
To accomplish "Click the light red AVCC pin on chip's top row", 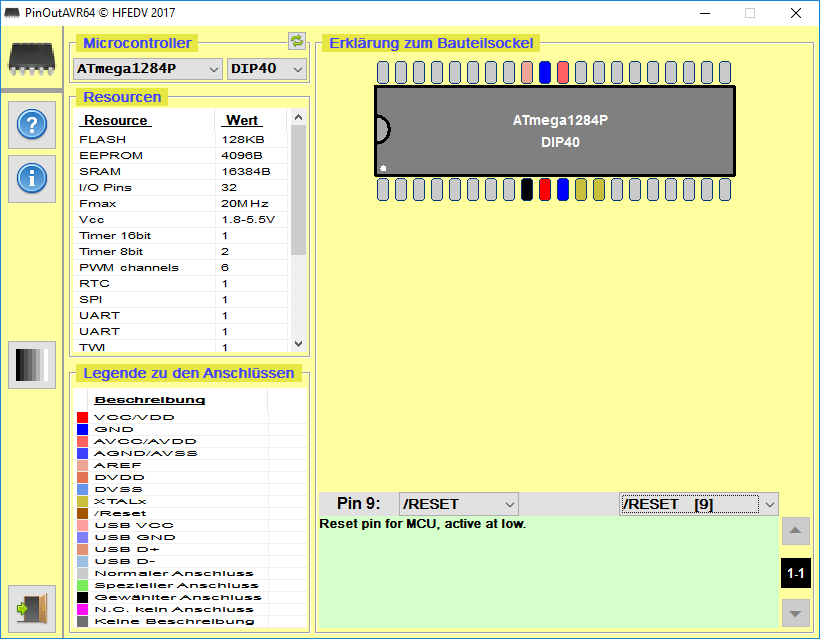I will (563, 72).
